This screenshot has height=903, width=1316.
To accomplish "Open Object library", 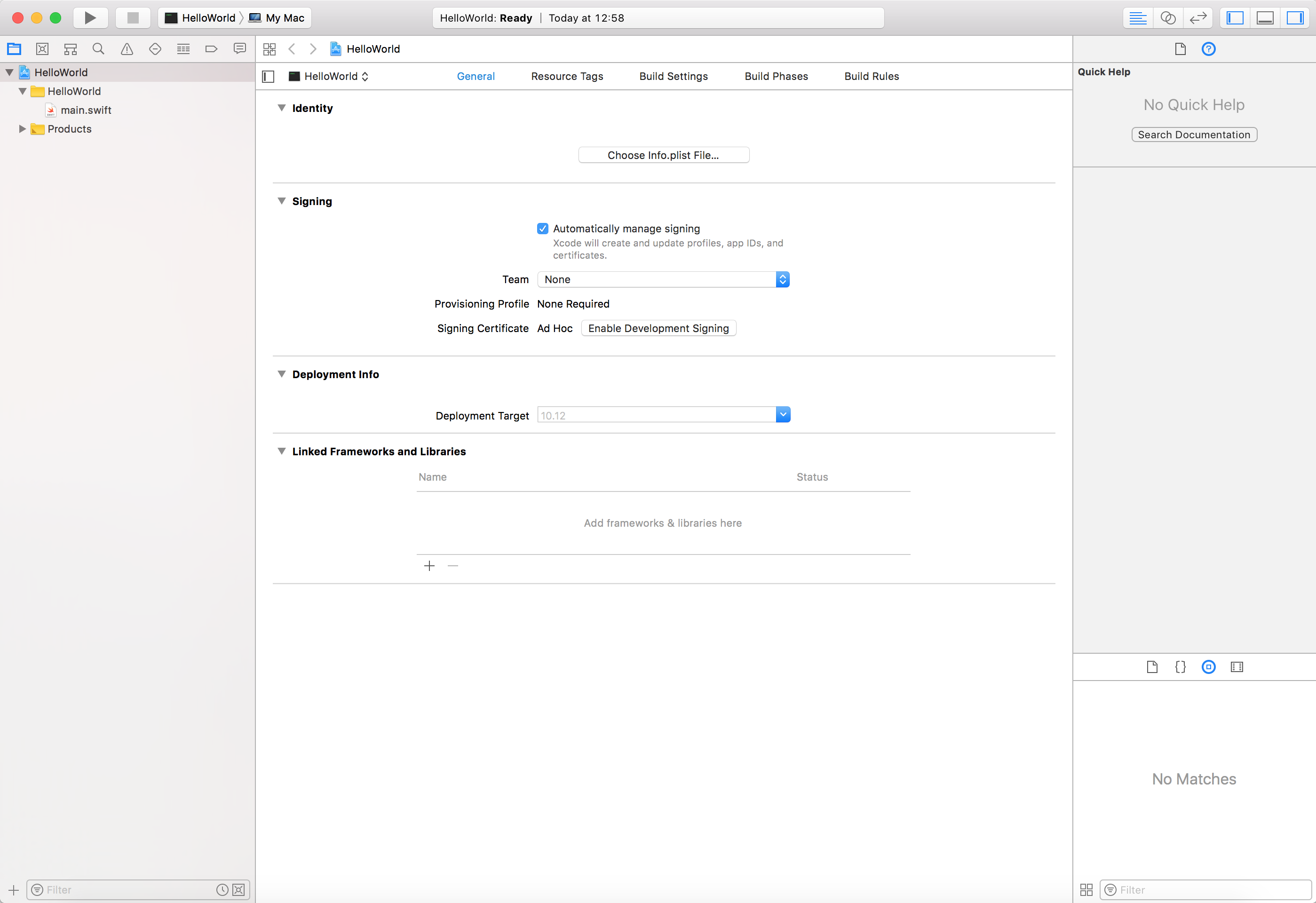I will click(1208, 667).
